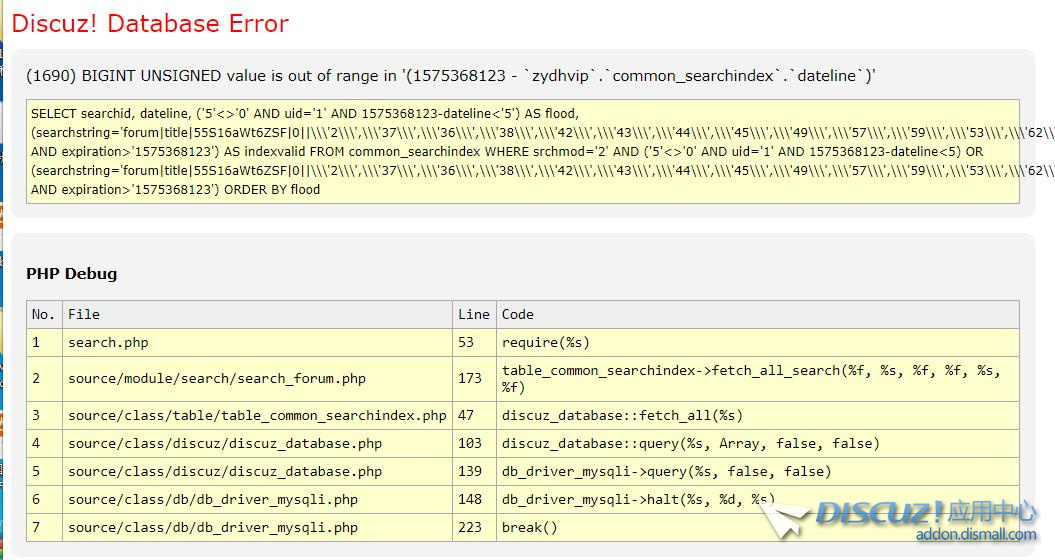The image size is (1055, 560).
Task: Click line number 53
Action: (474, 343)
